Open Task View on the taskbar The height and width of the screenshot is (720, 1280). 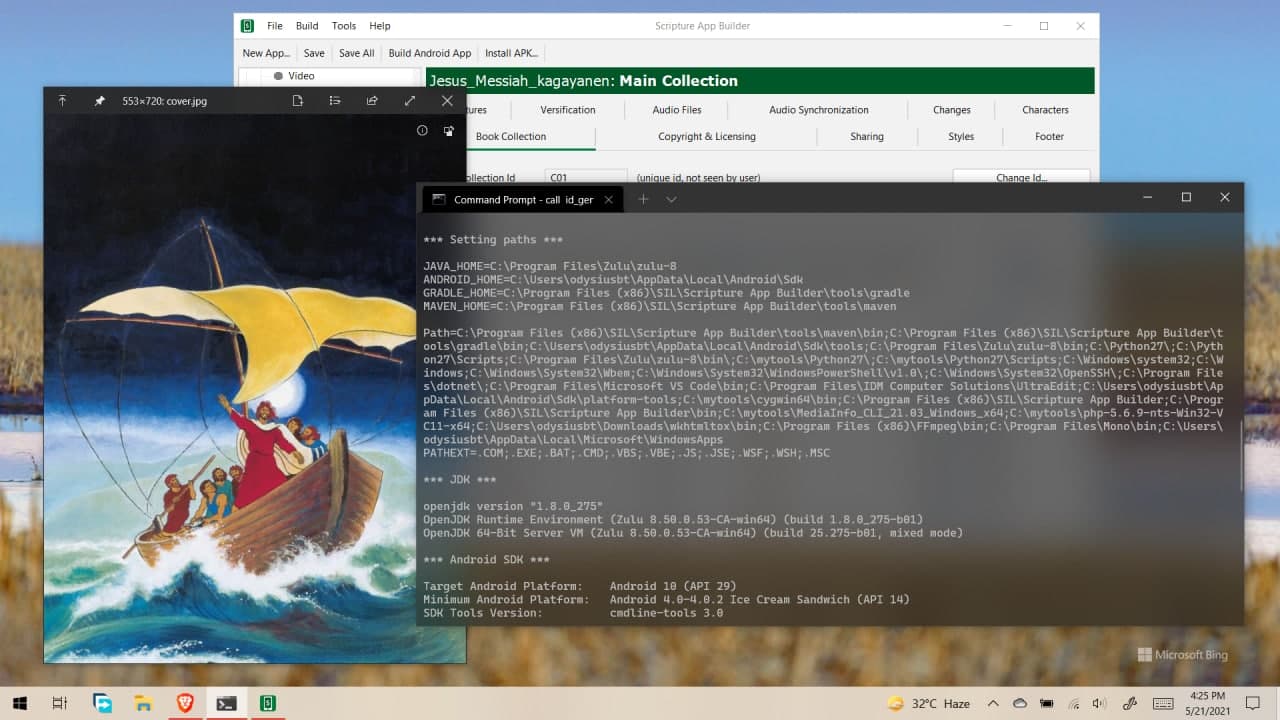59,703
